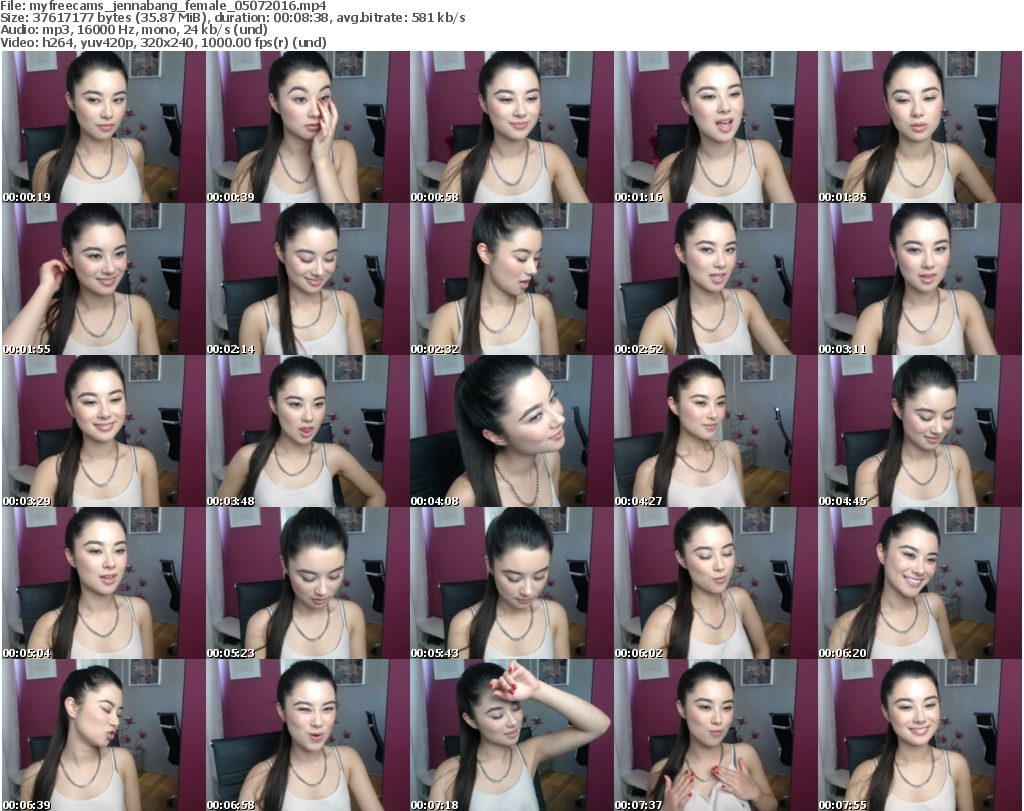This screenshot has height=811, width=1024.
Task: Select the thumbnail stamped 00:00:19
Action: [x=103, y=127]
